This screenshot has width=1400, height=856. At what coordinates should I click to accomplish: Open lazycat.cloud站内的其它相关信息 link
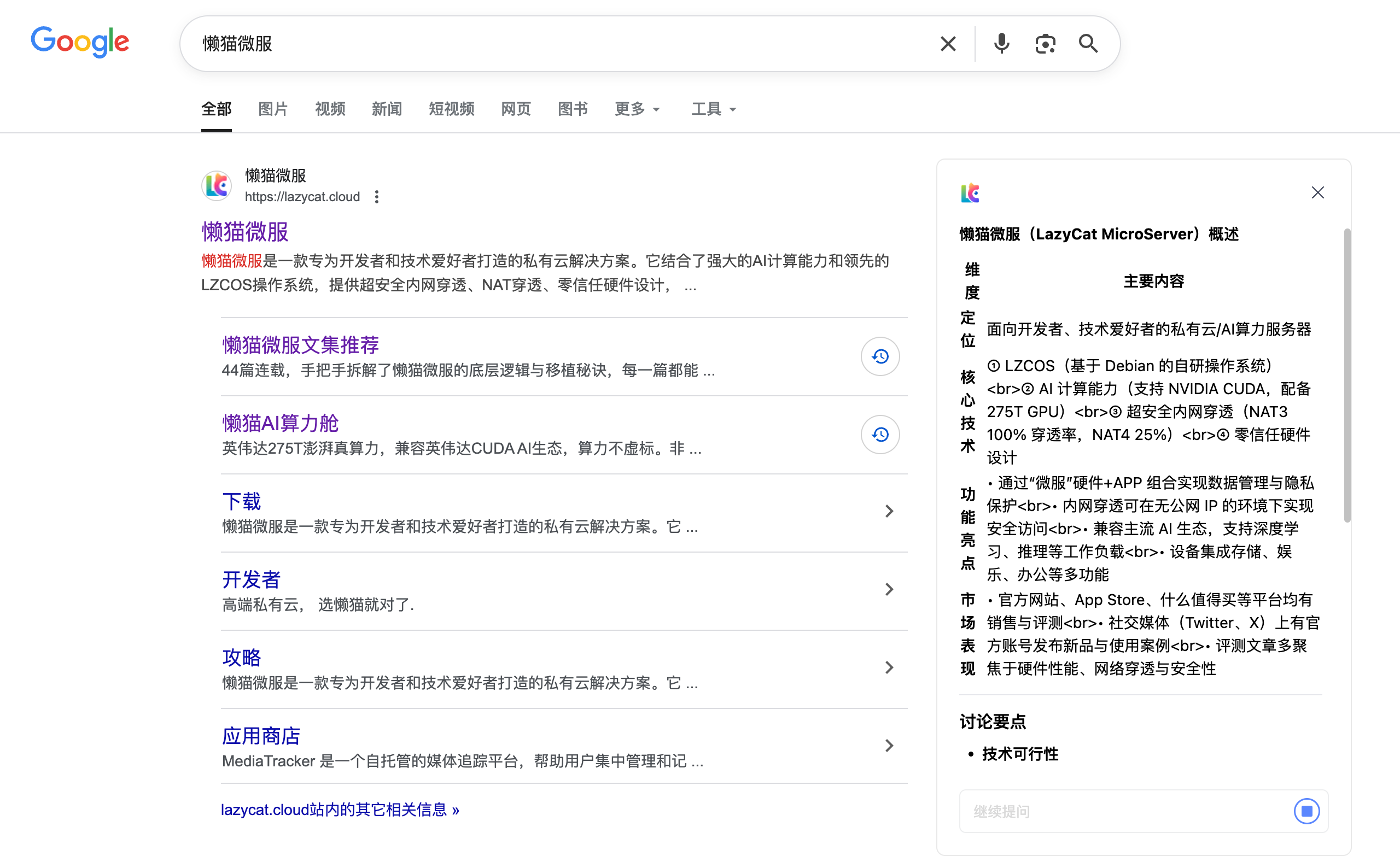click(339, 809)
